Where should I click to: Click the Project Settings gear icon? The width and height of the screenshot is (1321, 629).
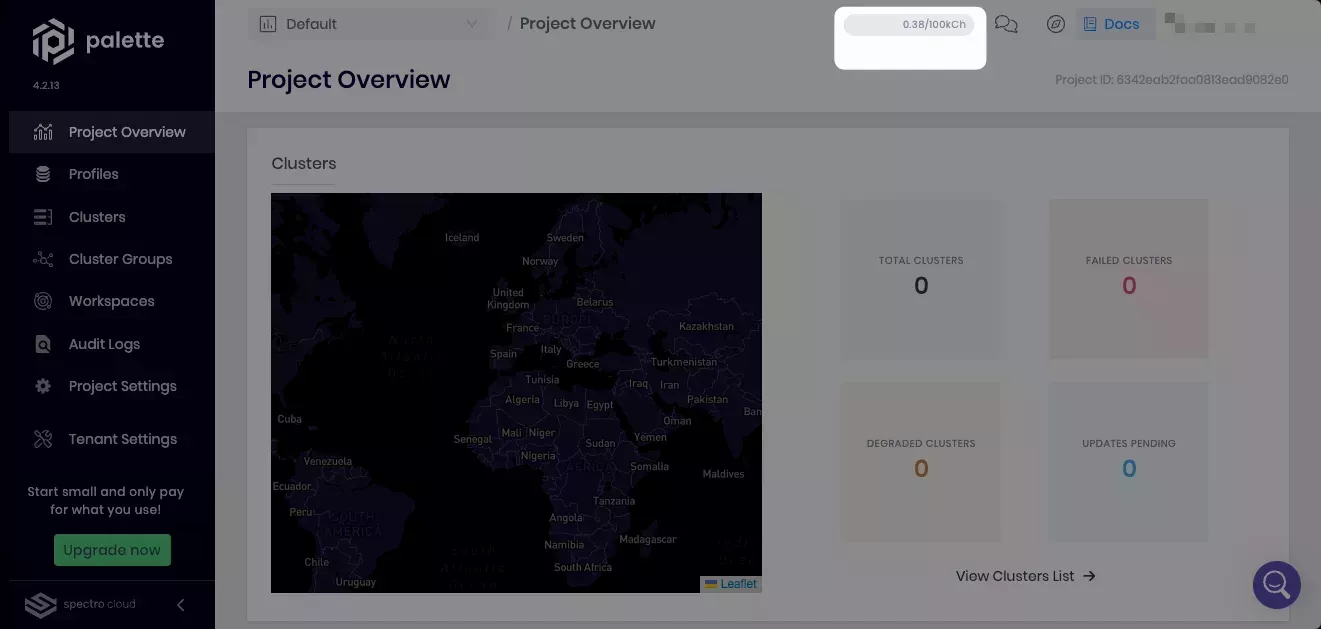tap(43, 386)
